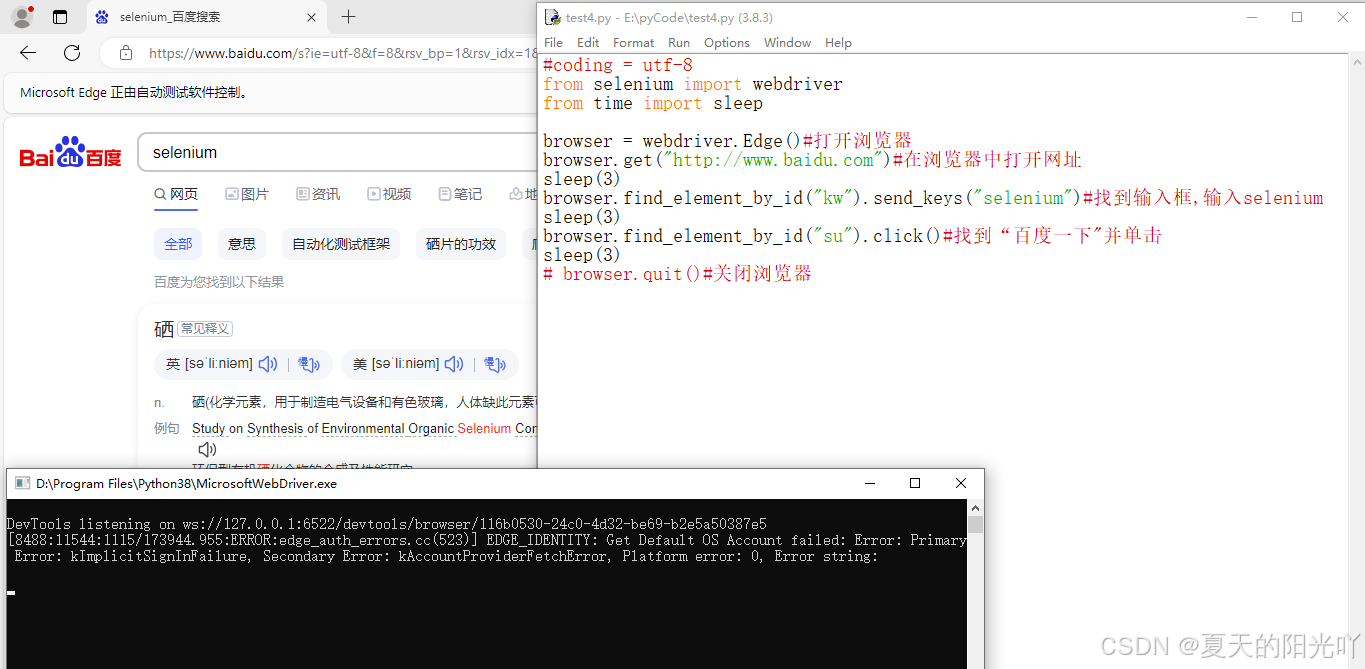Viewport: 1365px width, 669px height.
Task: Click the commented browser.quit() line
Action: click(677, 274)
